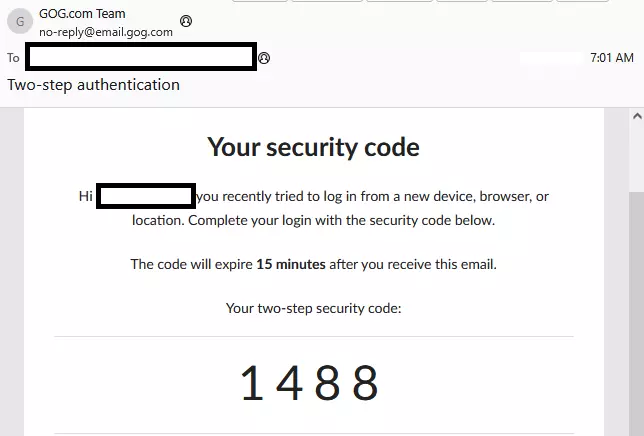Click the Your two-step security code label

point(313,308)
